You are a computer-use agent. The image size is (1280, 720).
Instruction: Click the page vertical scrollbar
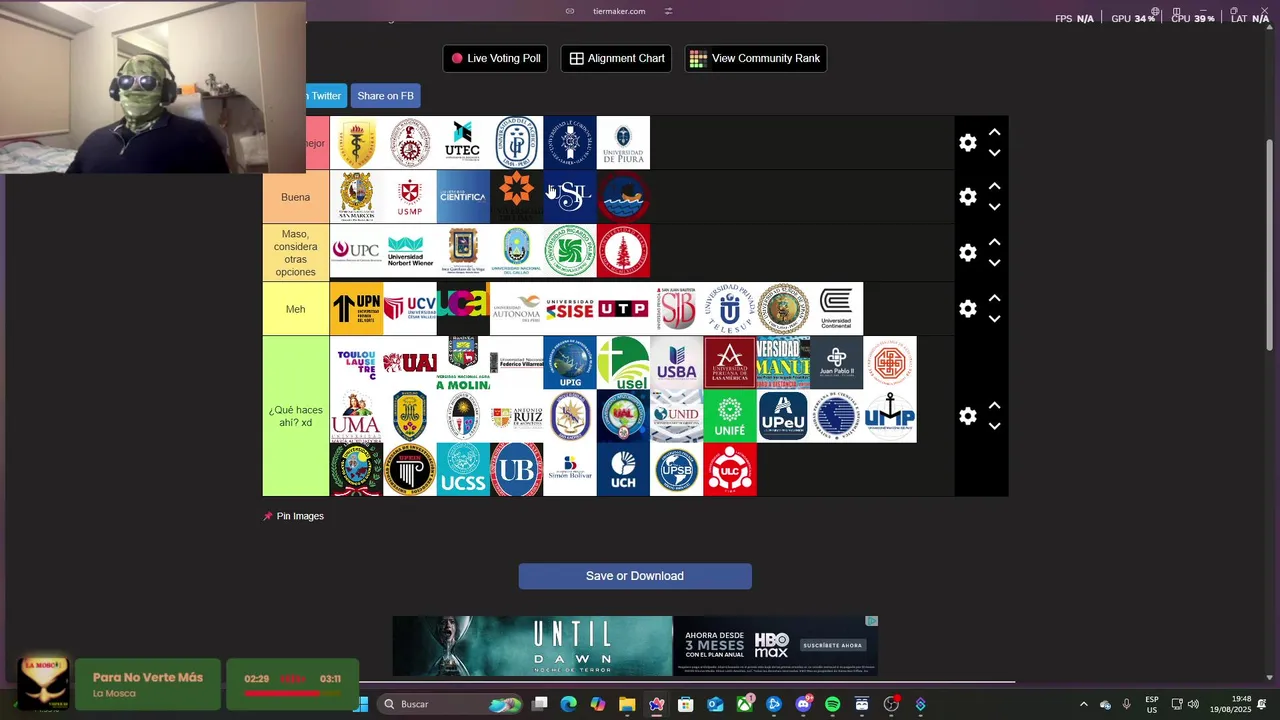[1270, 245]
